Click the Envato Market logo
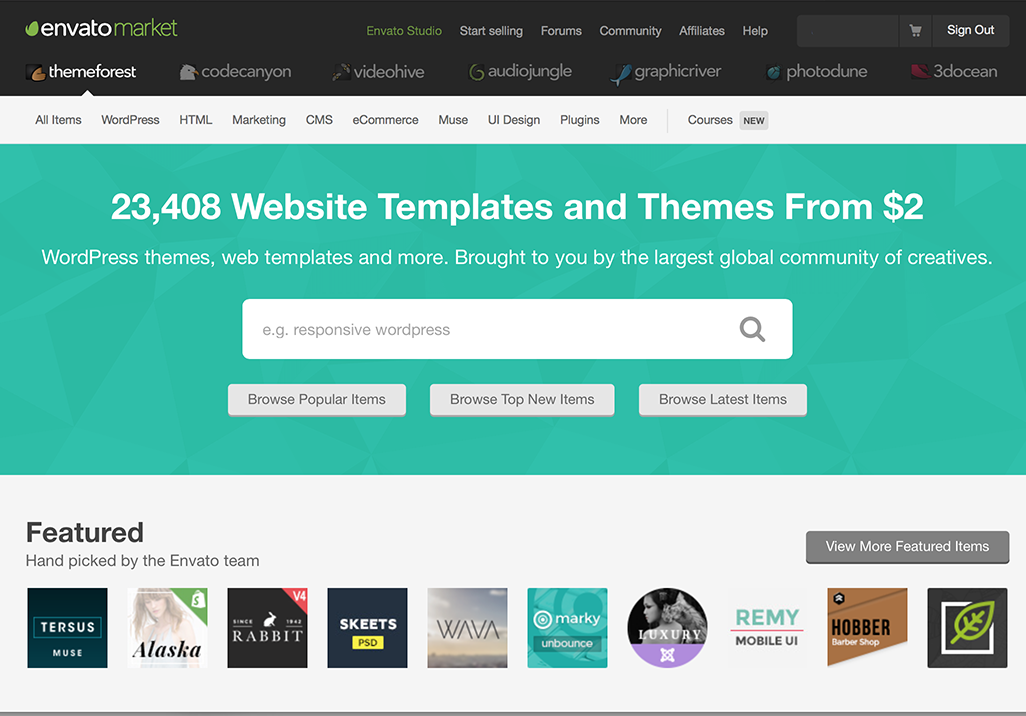This screenshot has width=1026, height=716. click(101, 28)
